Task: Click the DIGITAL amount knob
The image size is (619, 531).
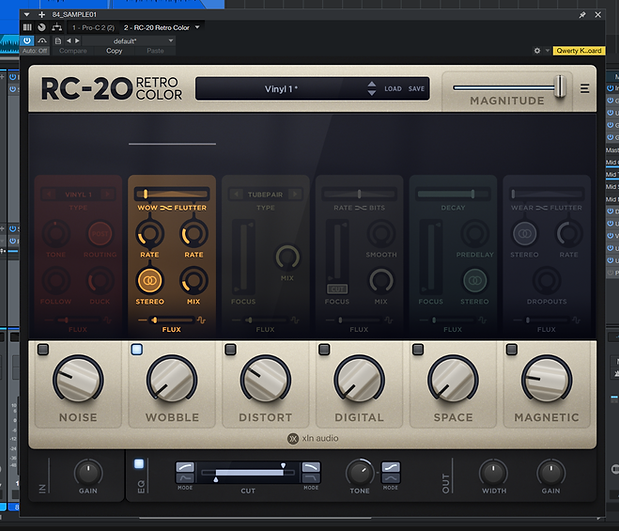Action: click(359, 380)
